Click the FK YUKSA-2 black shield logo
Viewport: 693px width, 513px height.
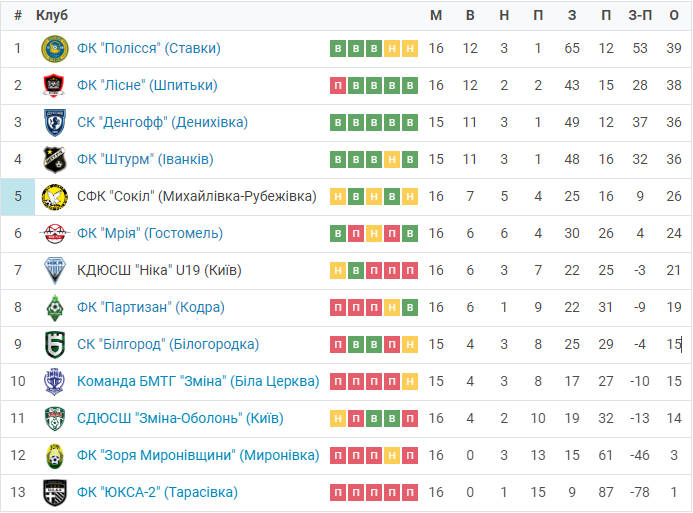click(54, 493)
